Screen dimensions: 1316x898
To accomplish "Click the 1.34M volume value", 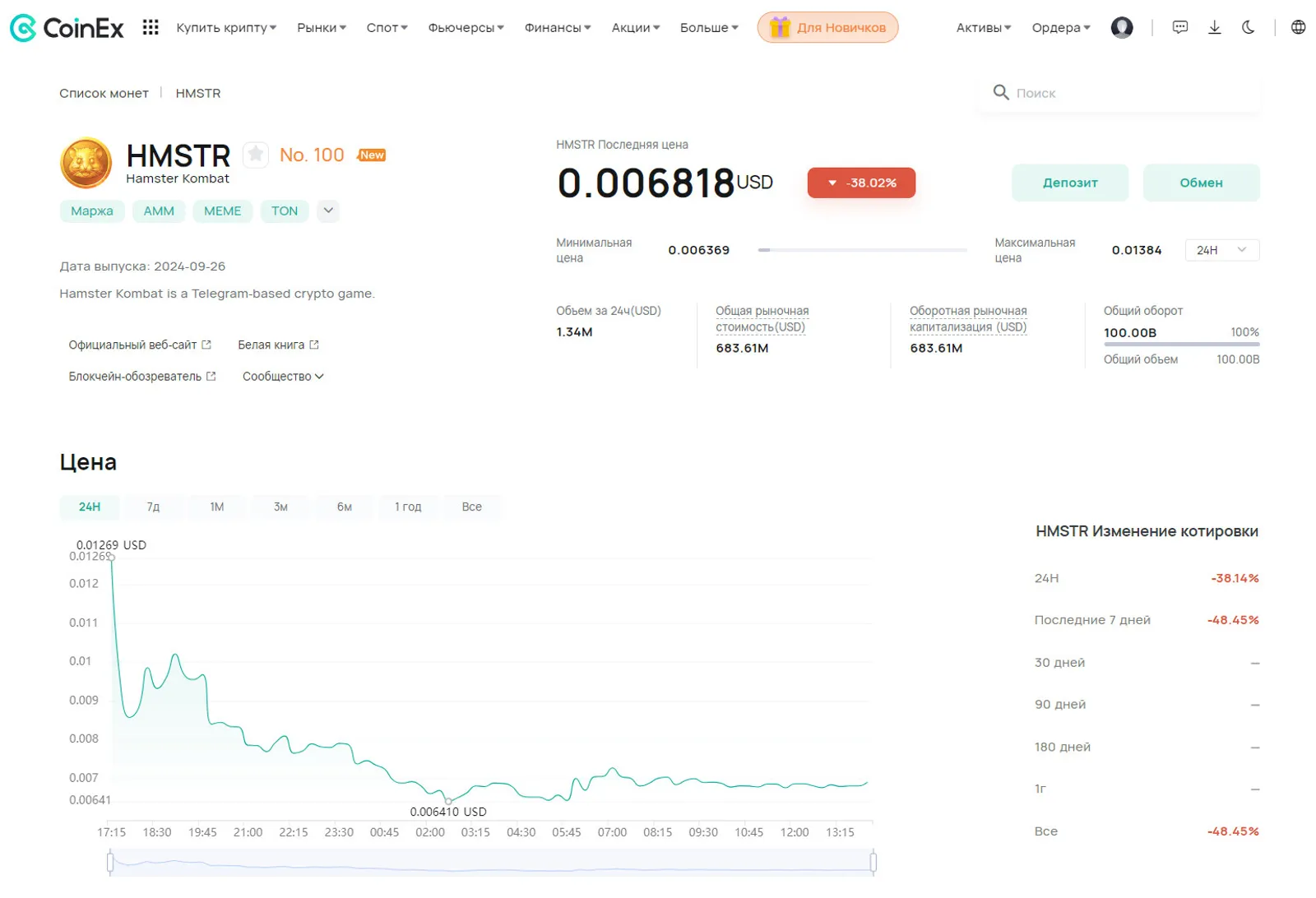I will (574, 332).
